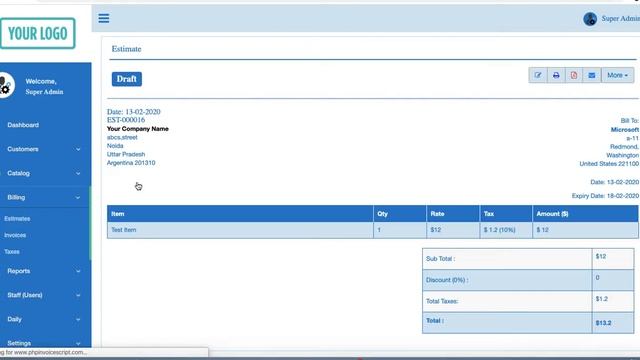Open Daily in the sidebar

pos(14,319)
